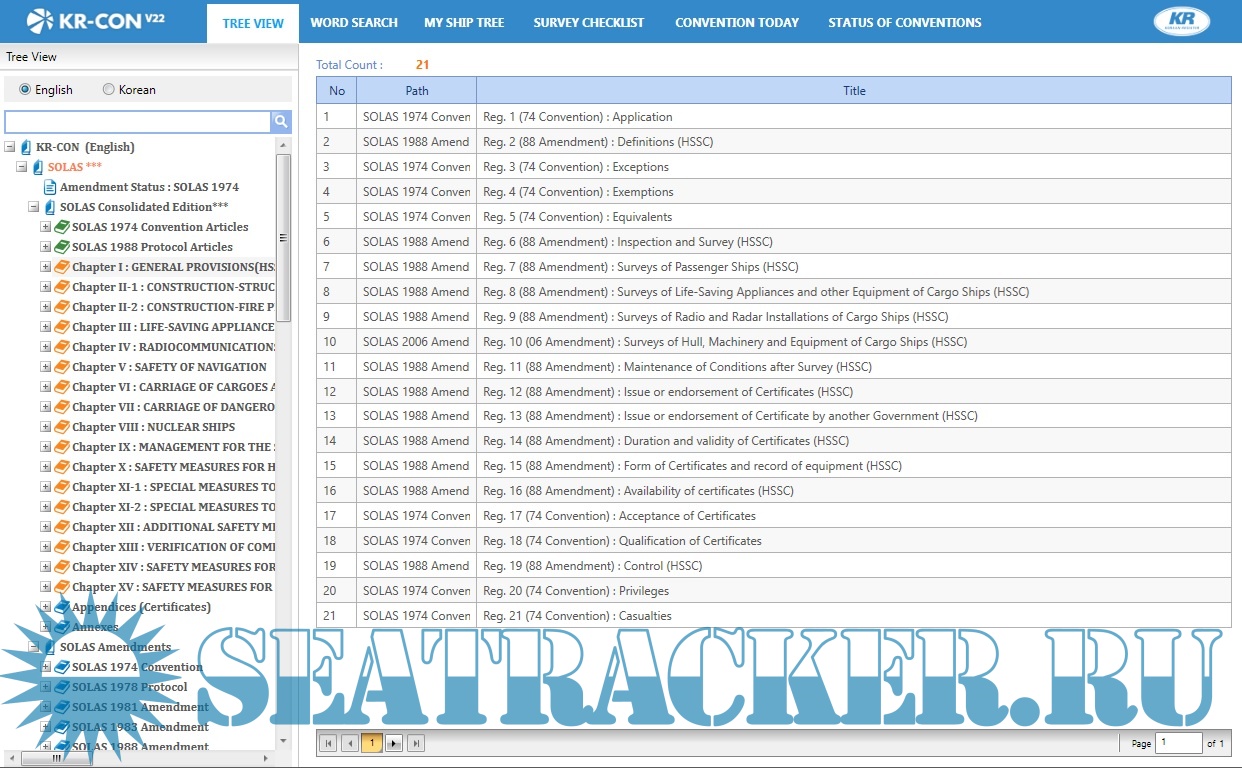Click the search magnifier icon button
This screenshot has width=1242, height=768.
tap(281, 122)
